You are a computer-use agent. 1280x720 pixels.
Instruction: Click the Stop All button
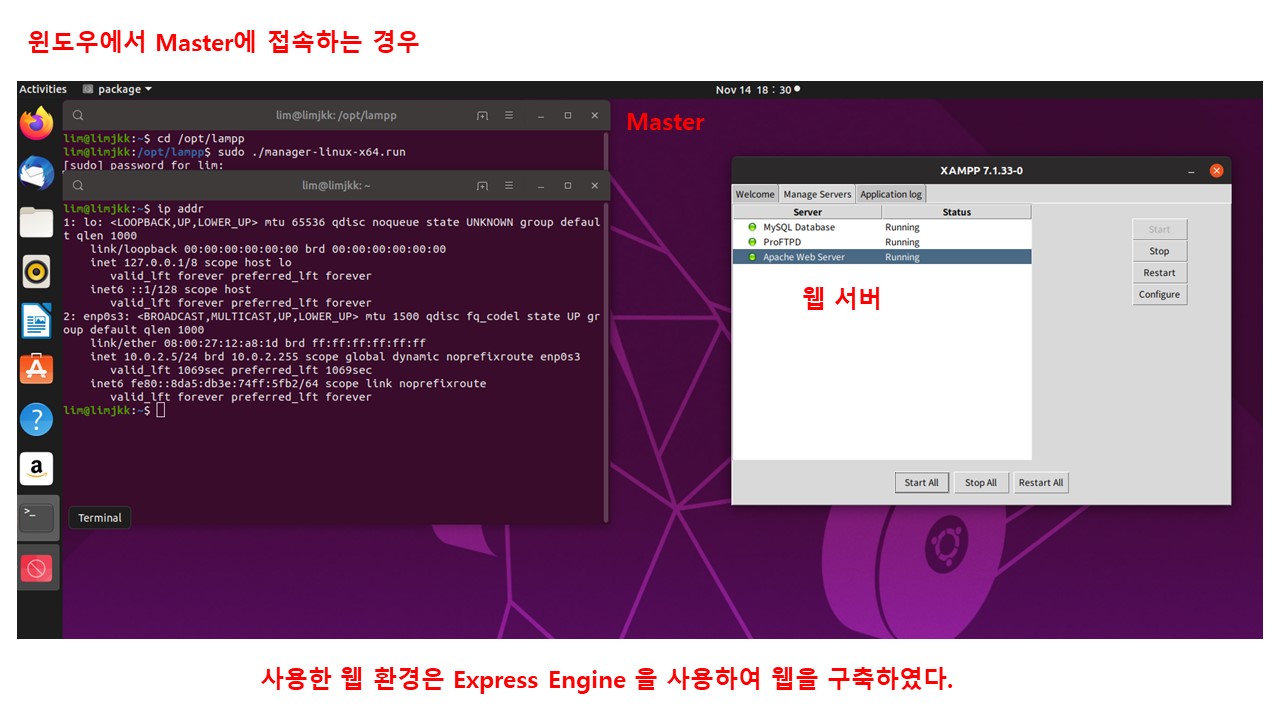[x=980, y=482]
